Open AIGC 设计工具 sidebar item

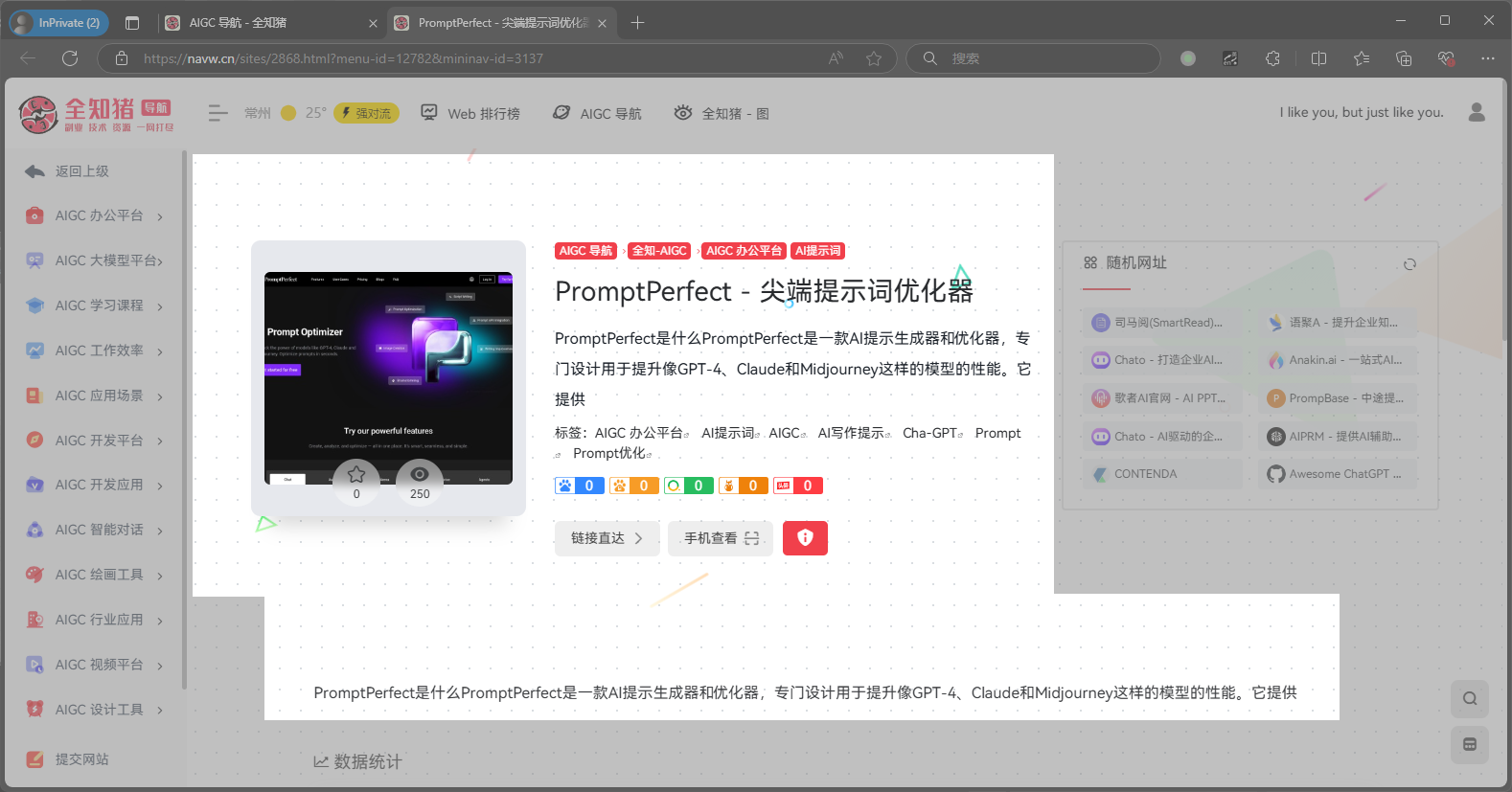click(x=95, y=710)
